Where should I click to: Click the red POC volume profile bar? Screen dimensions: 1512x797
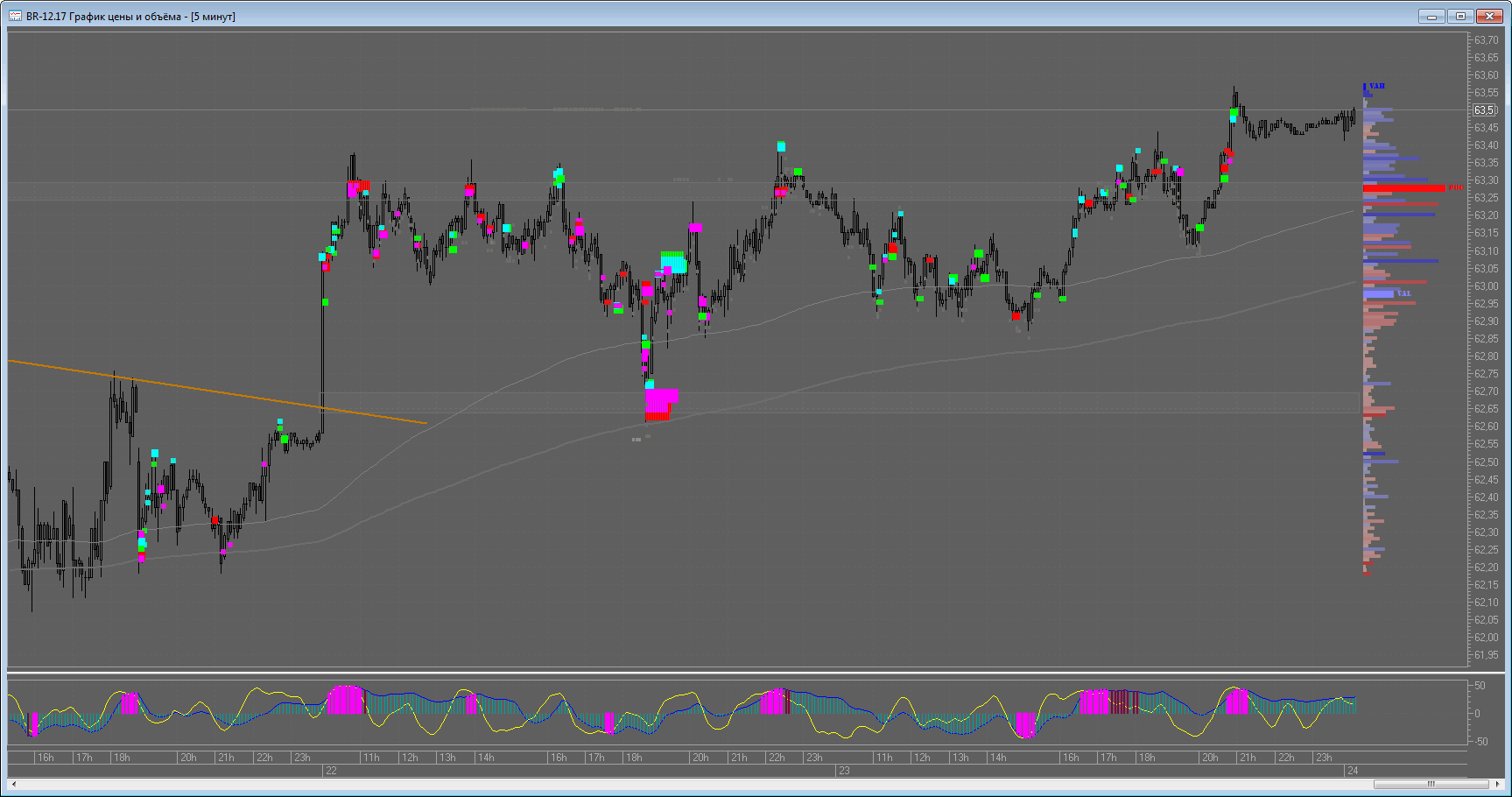click(1404, 188)
